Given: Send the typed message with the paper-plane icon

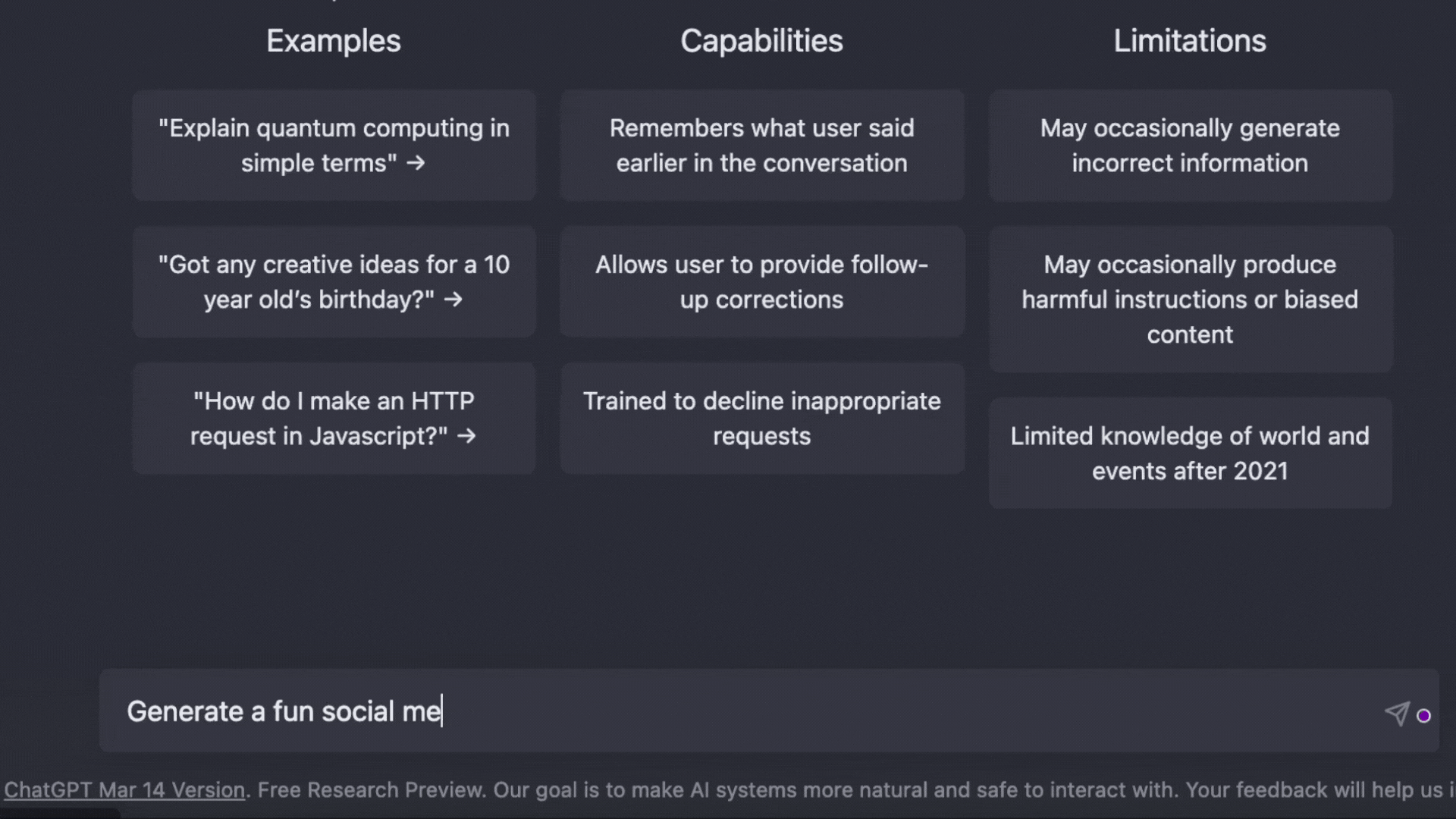Looking at the screenshot, I should click(x=1397, y=713).
